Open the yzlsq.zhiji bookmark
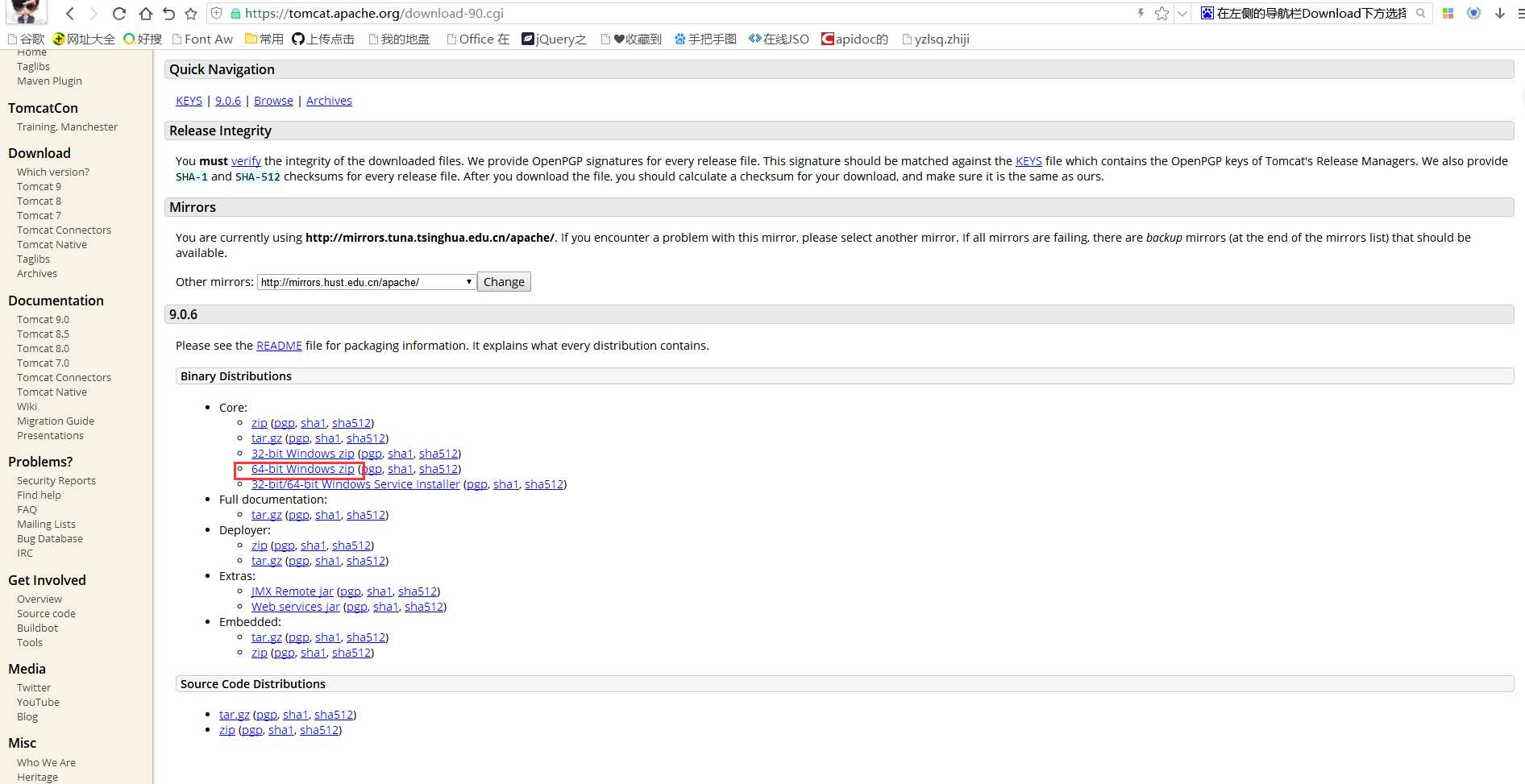This screenshot has width=1525, height=784. pyautogui.click(x=936, y=39)
